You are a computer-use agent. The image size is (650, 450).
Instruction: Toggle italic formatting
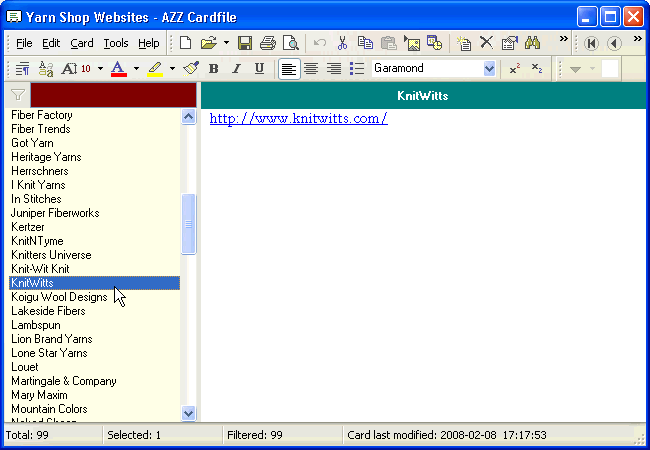[x=237, y=68]
